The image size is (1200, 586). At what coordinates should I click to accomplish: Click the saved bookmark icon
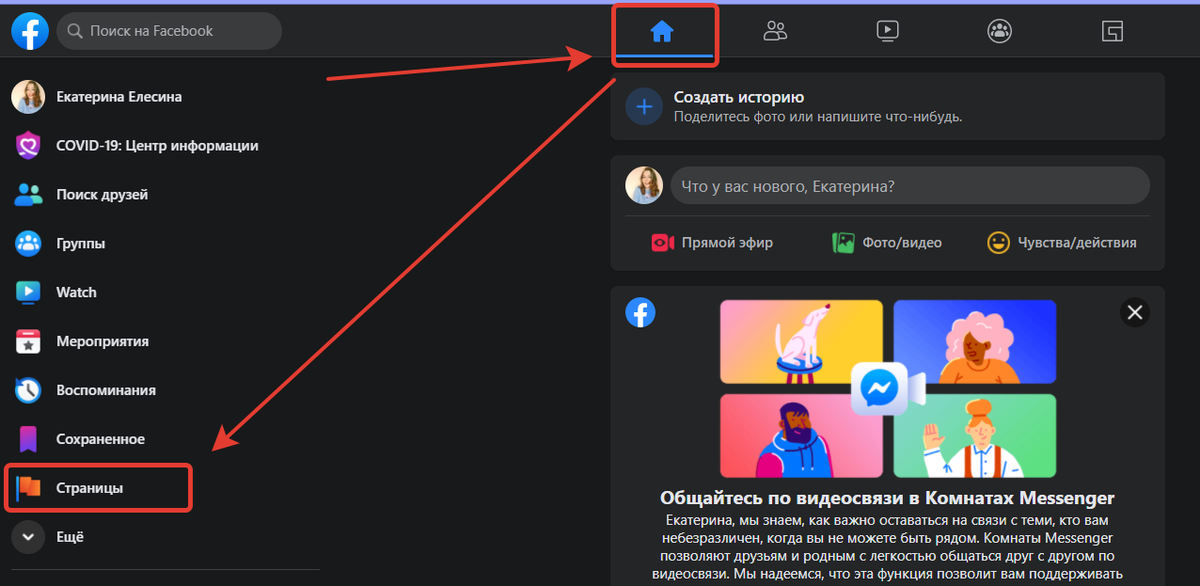tap(28, 440)
